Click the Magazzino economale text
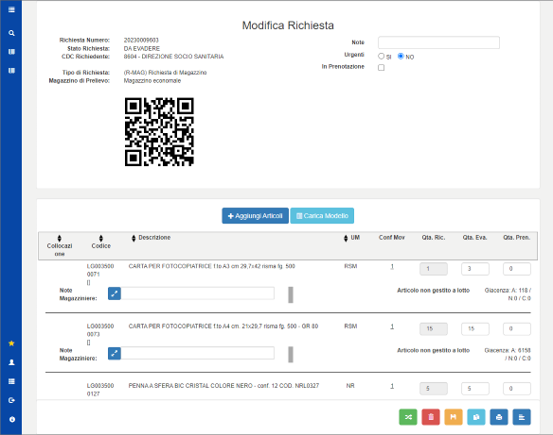This screenshot has height=435, width=553. (152, 81)
